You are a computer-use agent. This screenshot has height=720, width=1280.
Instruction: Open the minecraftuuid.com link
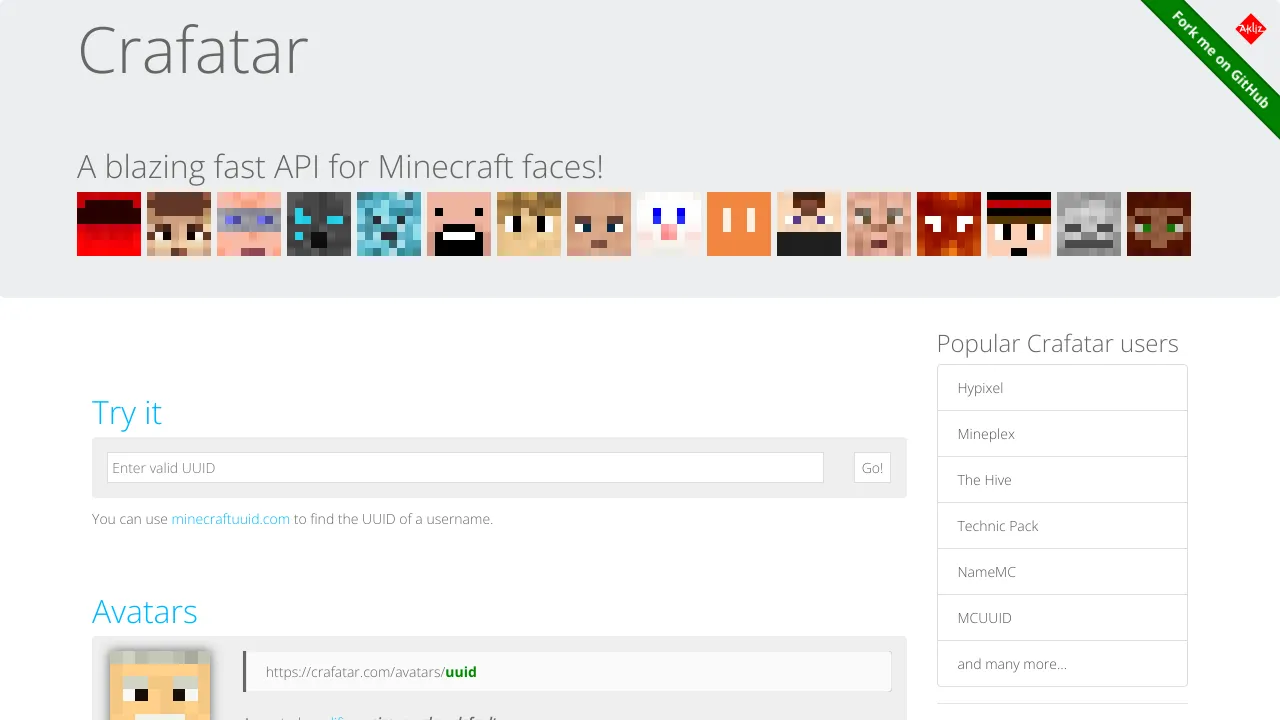pos(231,519)
